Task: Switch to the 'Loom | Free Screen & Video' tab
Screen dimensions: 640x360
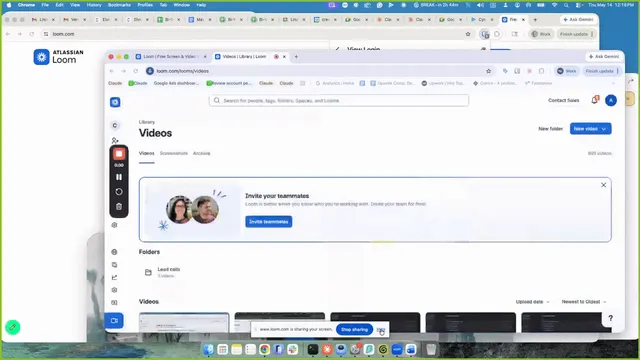Action: [x=171, y=57]
